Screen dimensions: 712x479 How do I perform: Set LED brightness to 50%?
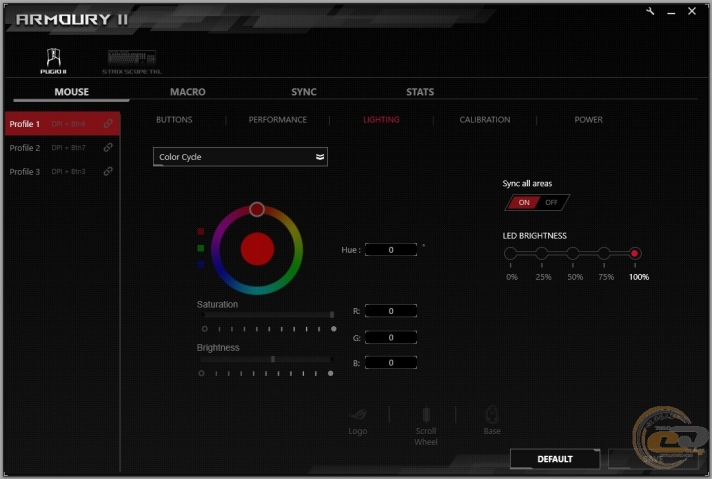pyautogui.click(x=573, y=253)
